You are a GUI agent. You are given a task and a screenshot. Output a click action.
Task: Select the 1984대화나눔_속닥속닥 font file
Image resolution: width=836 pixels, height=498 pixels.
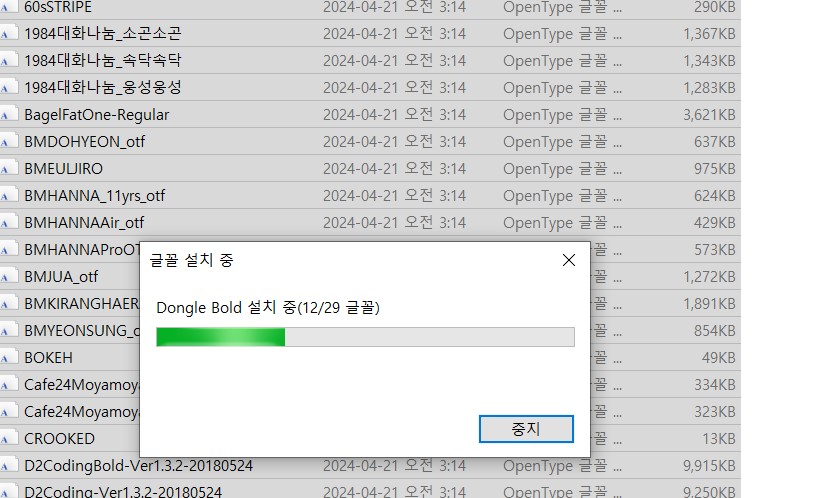102,61
